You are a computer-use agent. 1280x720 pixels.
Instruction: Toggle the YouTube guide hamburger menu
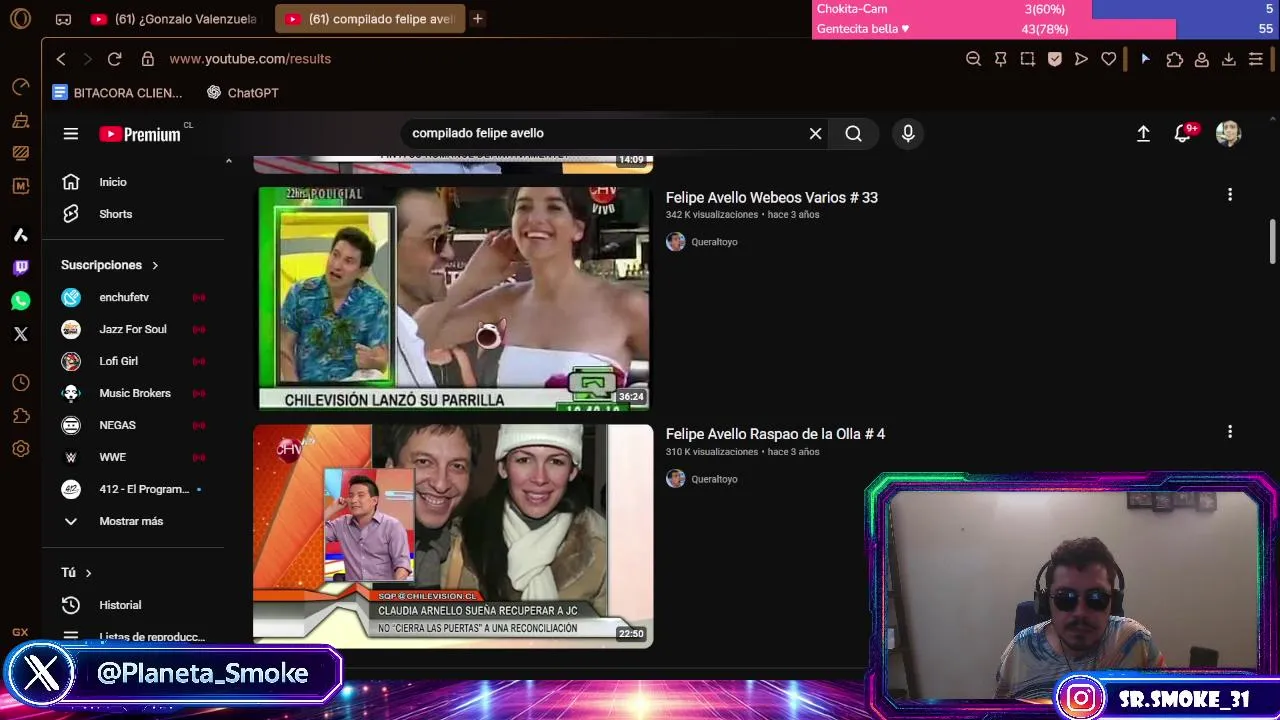coord(71,133)
